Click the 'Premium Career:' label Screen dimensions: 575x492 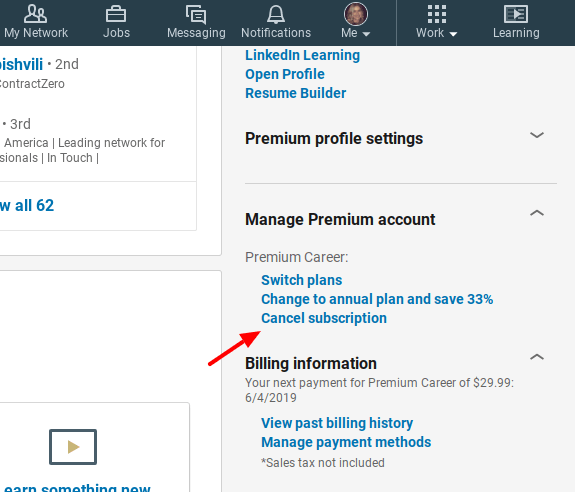click(296, 257)
